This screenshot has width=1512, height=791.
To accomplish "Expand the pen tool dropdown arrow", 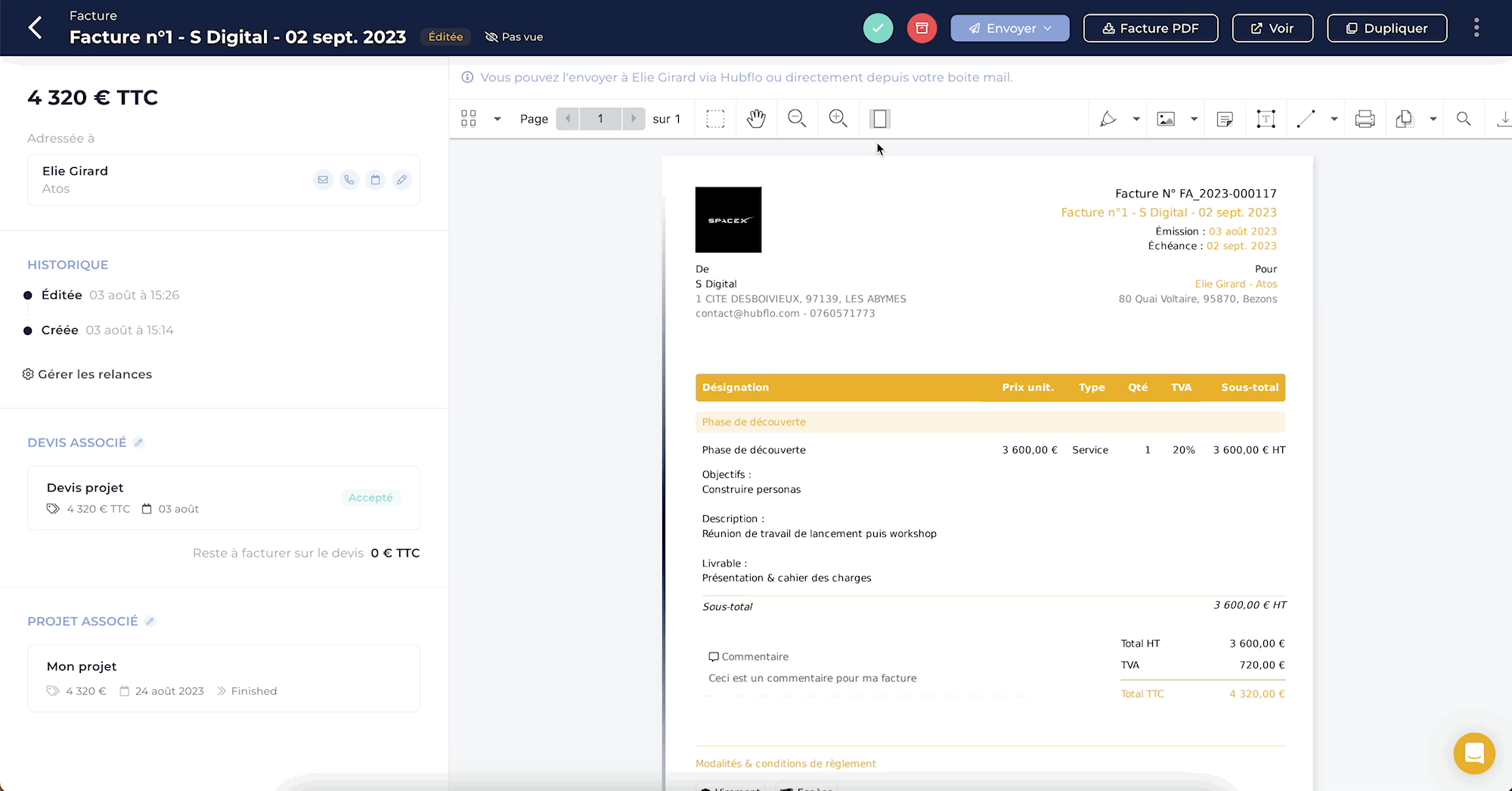I will [1136, 119].
